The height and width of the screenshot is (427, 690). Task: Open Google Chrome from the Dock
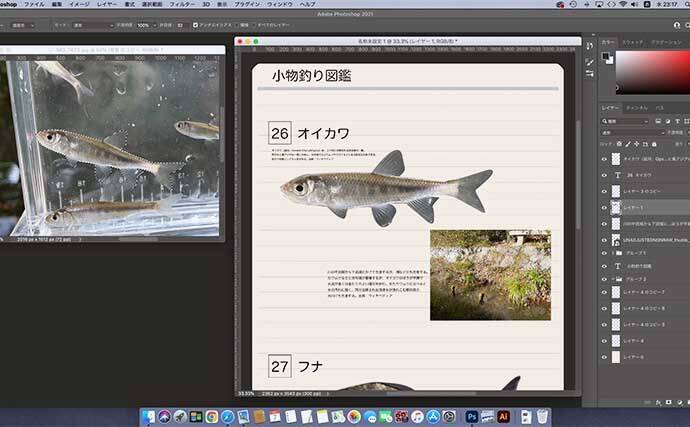point(212,416)
